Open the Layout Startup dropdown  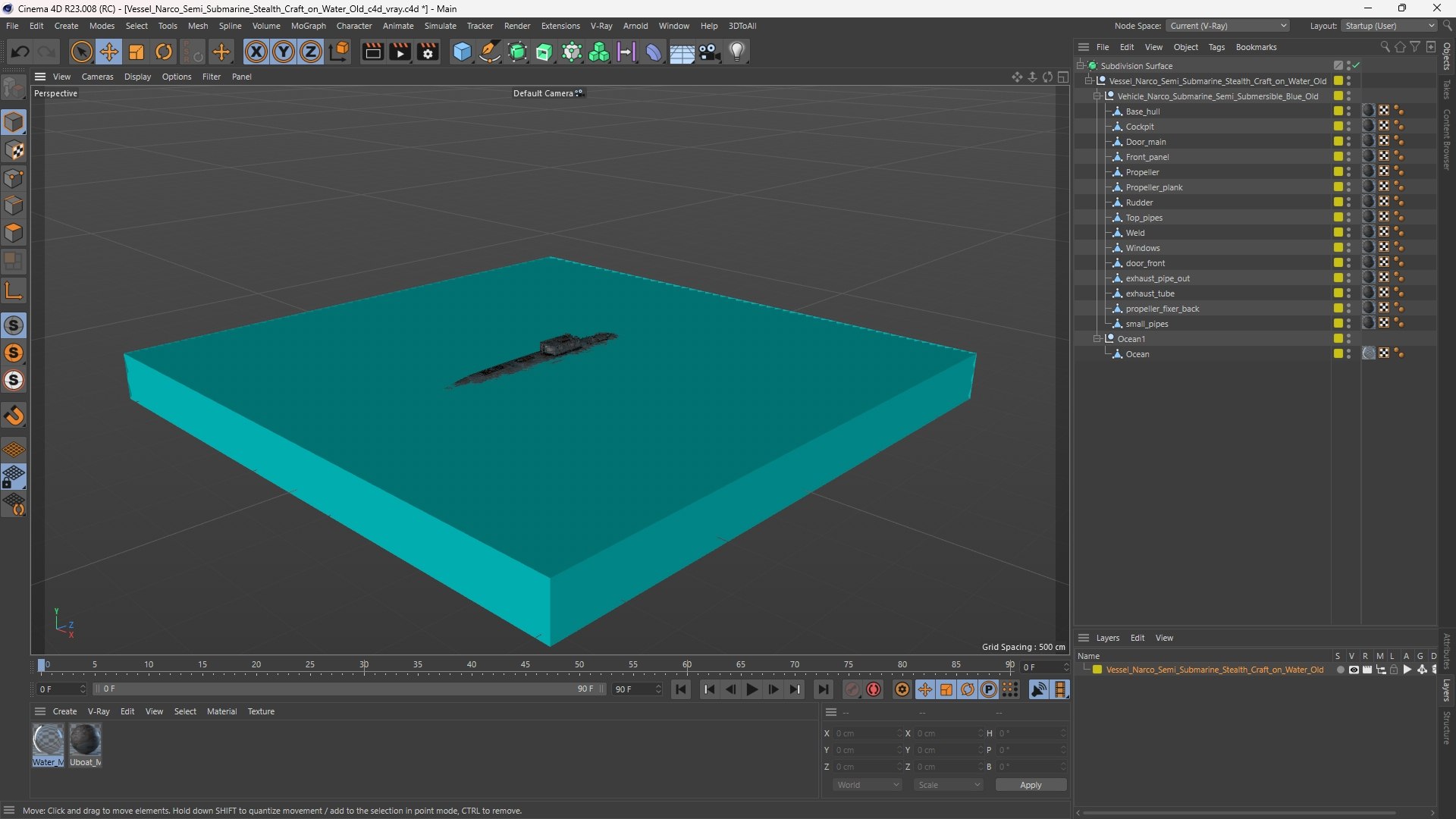(x=1389, y=26)
